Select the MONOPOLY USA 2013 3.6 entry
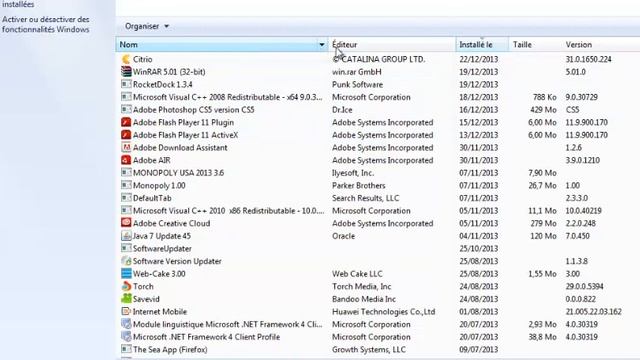Image resolution: width=640 pixels, height=360 pixels. (178, 173)
